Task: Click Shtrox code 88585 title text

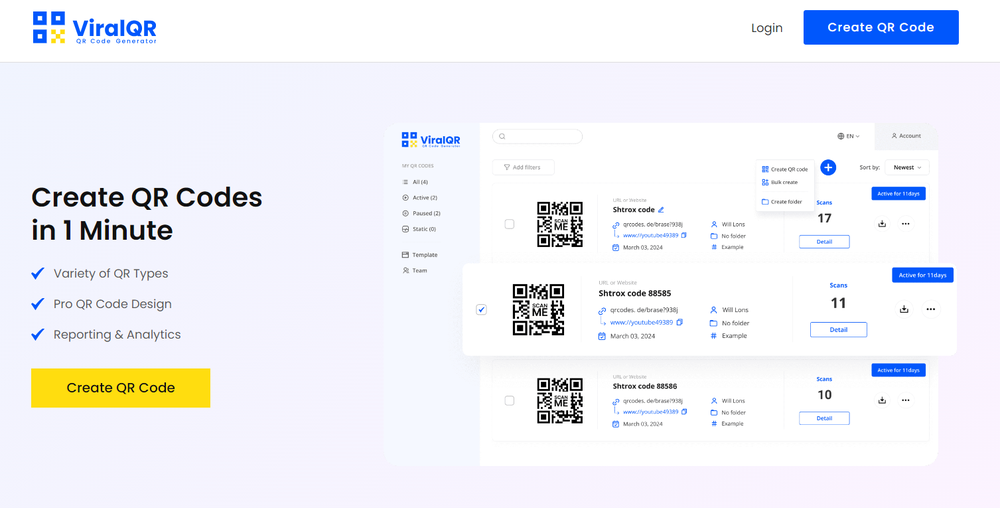Action: [635, 293]
